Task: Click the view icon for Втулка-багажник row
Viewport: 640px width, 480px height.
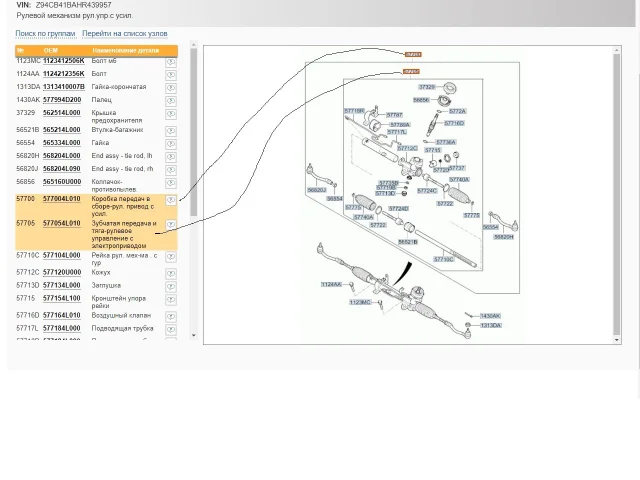Action: 170,131
